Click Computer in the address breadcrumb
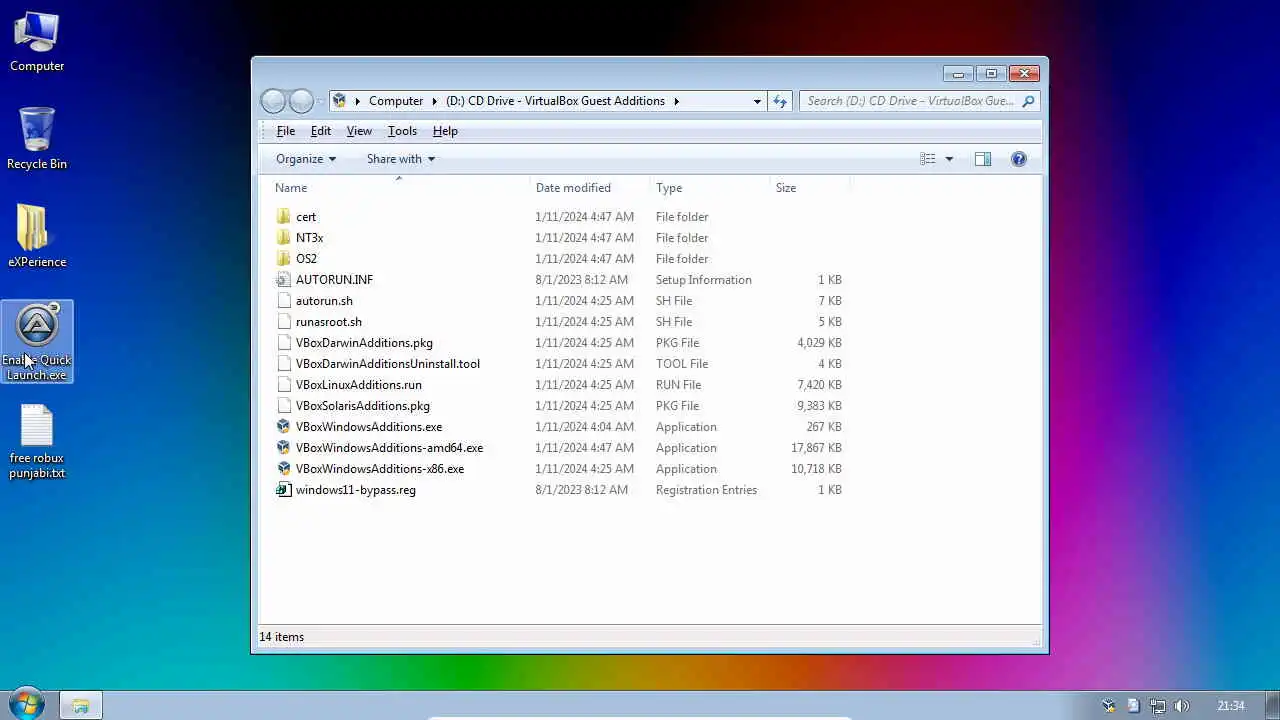 396,101
